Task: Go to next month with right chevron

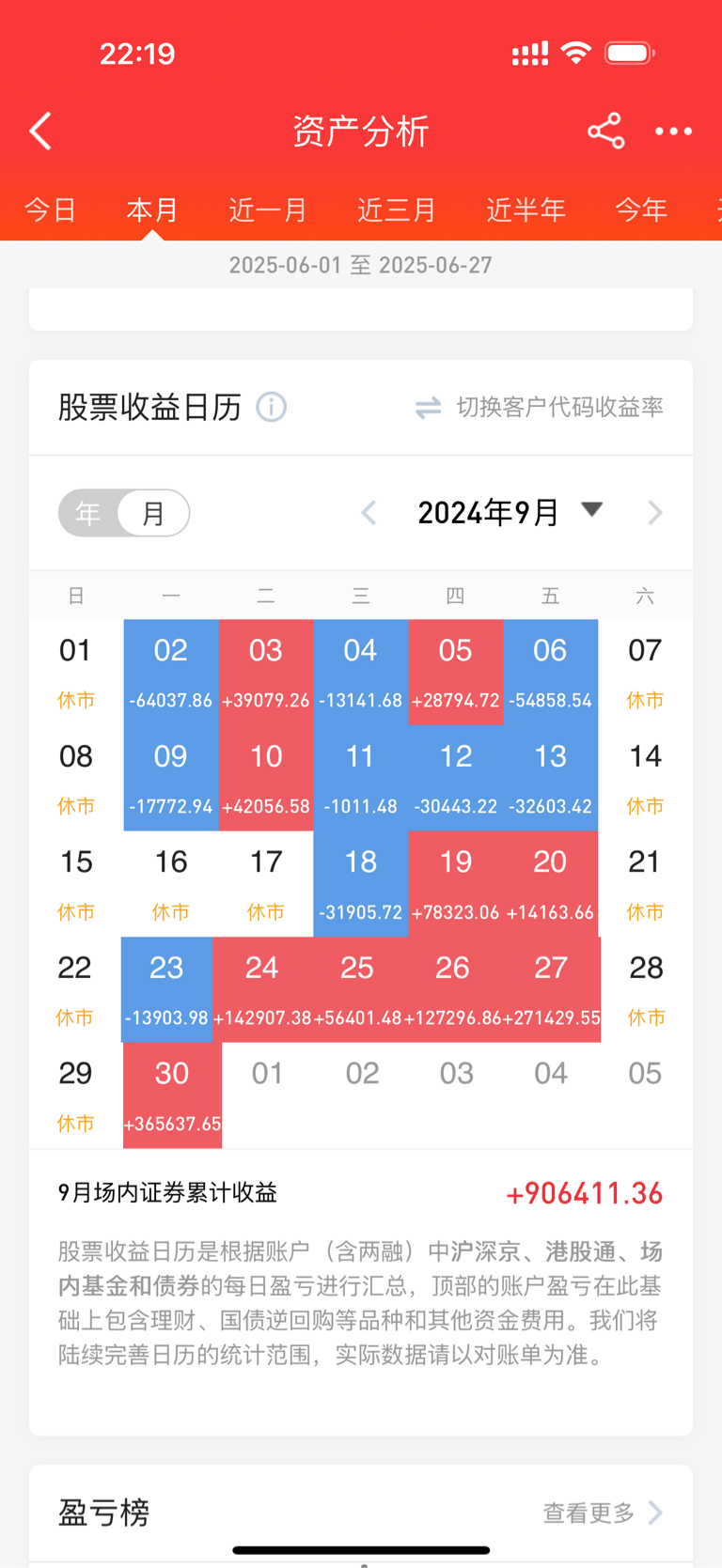Action: pos(655,513)
